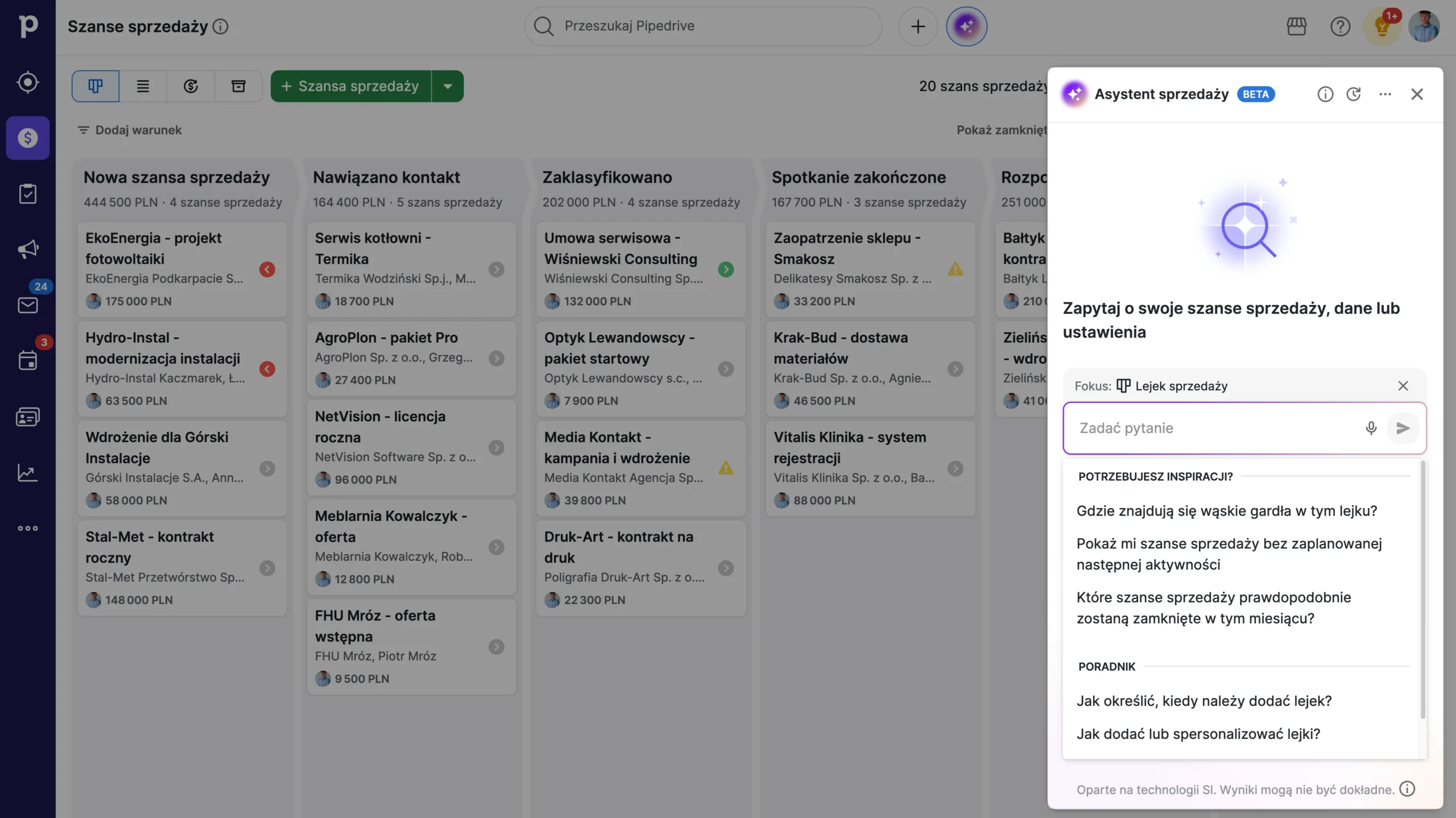The image size is (1456, 818).
Task: Switch to list view of deals
Action: (x=143, y=86)
